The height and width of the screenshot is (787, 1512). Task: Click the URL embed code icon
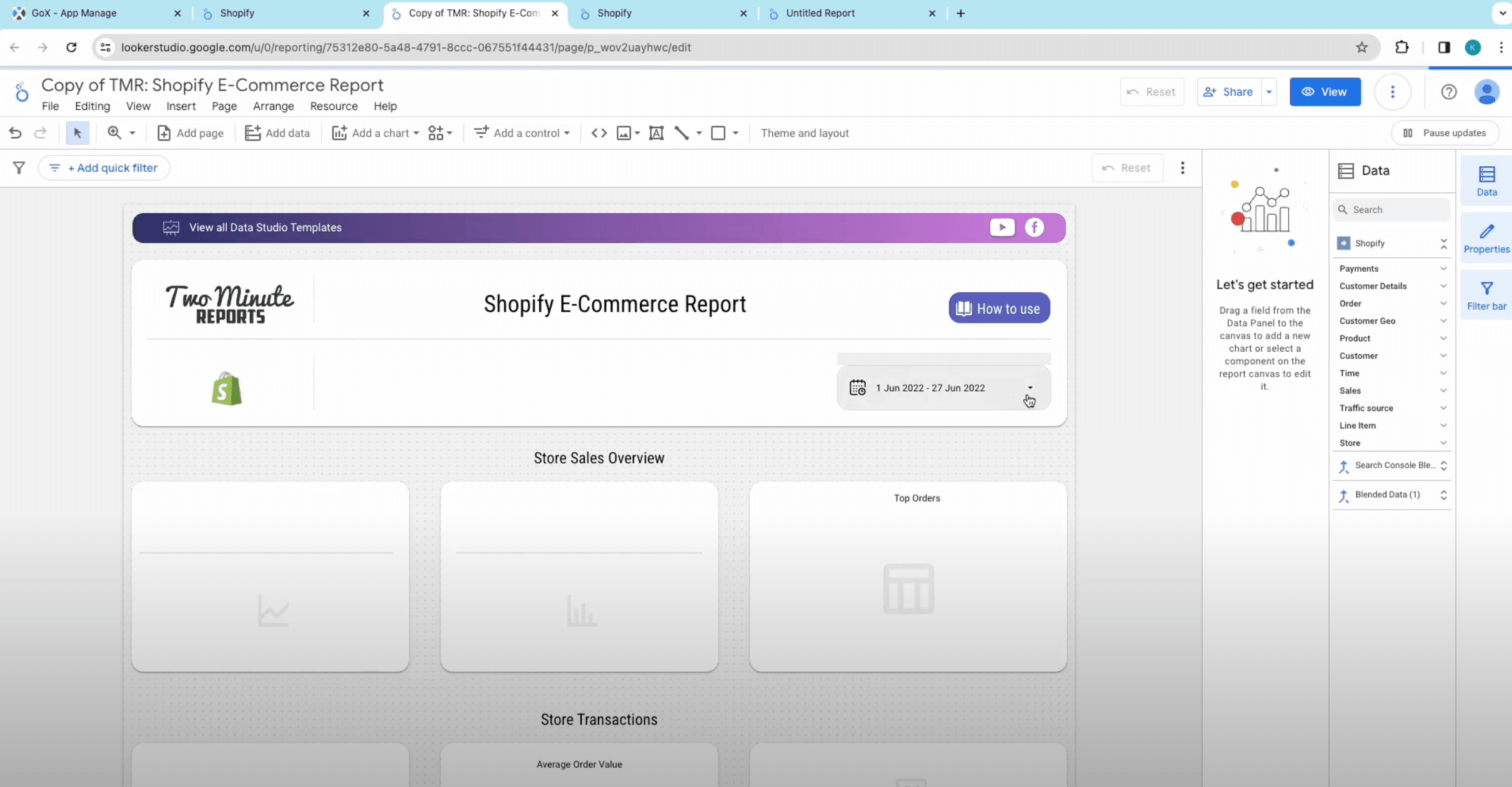click(x=599, y=133)
